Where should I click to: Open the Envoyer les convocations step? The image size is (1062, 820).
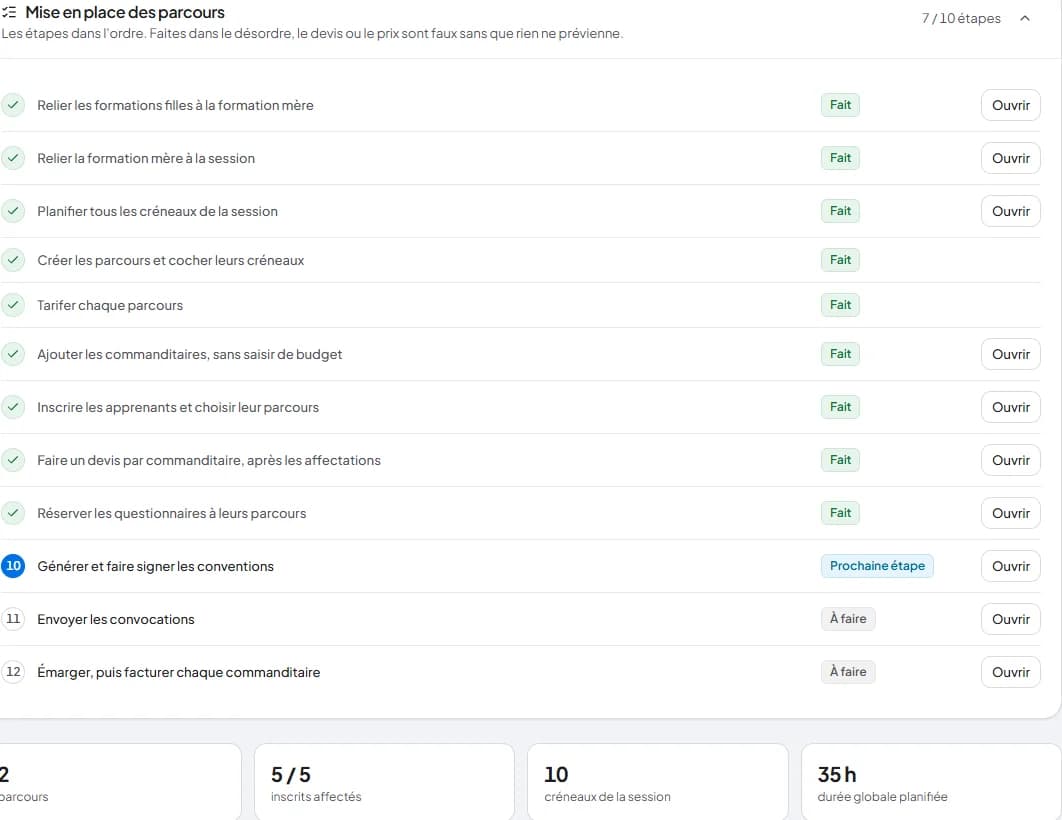click(x=1011, y=619)
